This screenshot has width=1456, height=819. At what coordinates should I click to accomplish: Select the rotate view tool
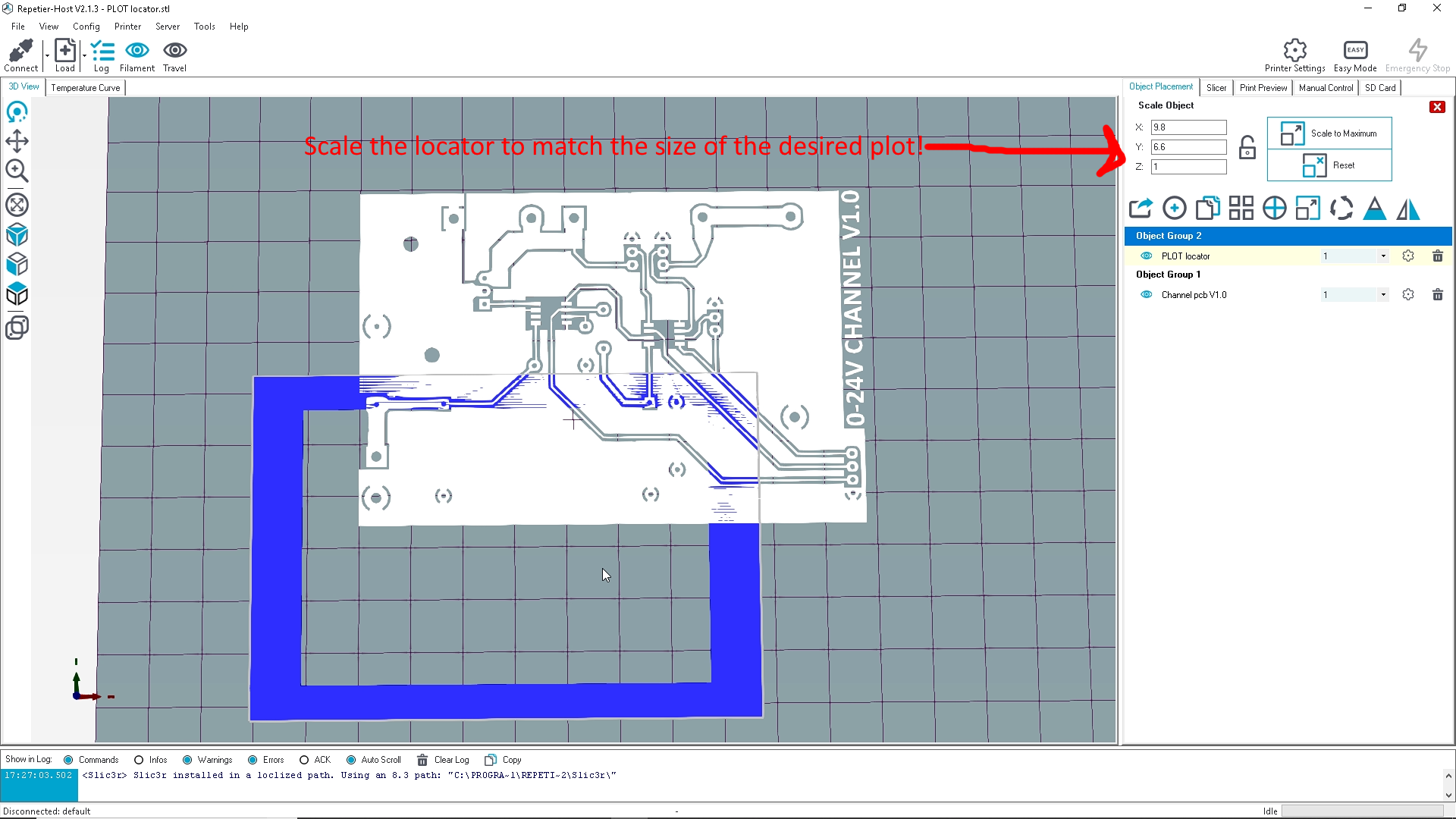17,111
